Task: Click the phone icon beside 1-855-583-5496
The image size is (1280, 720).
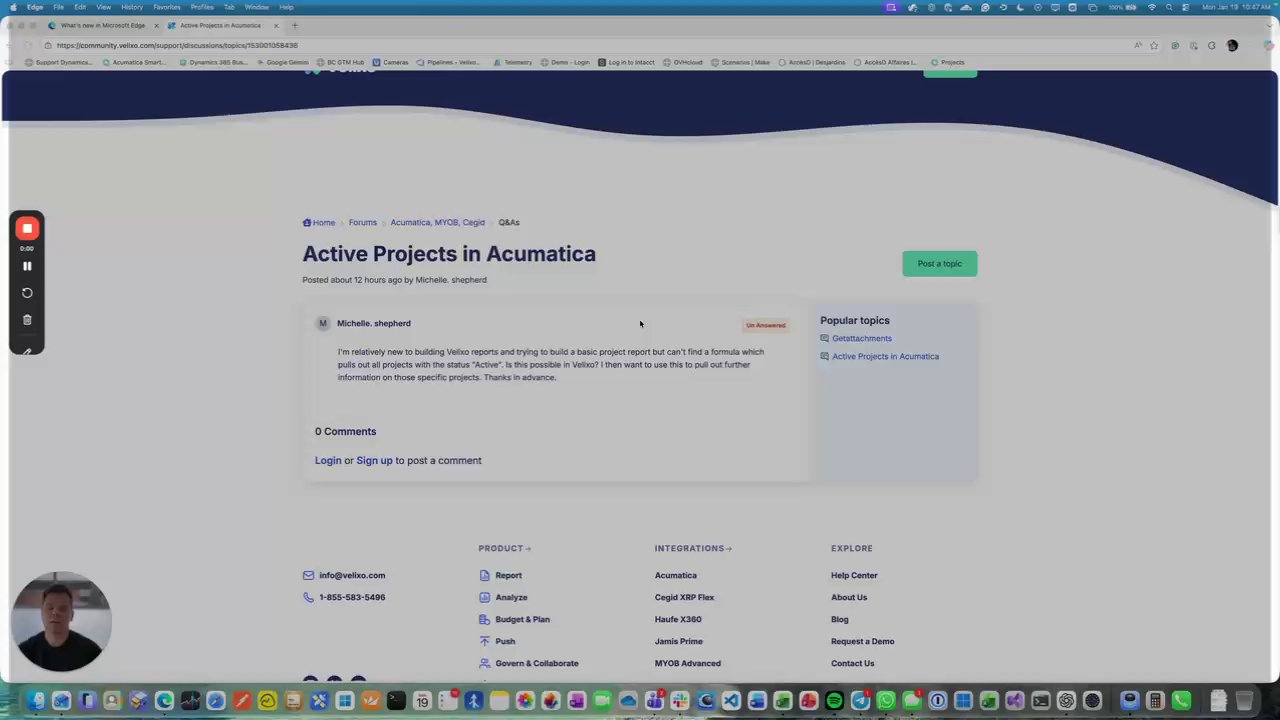Action: click(x=308, y=597)
